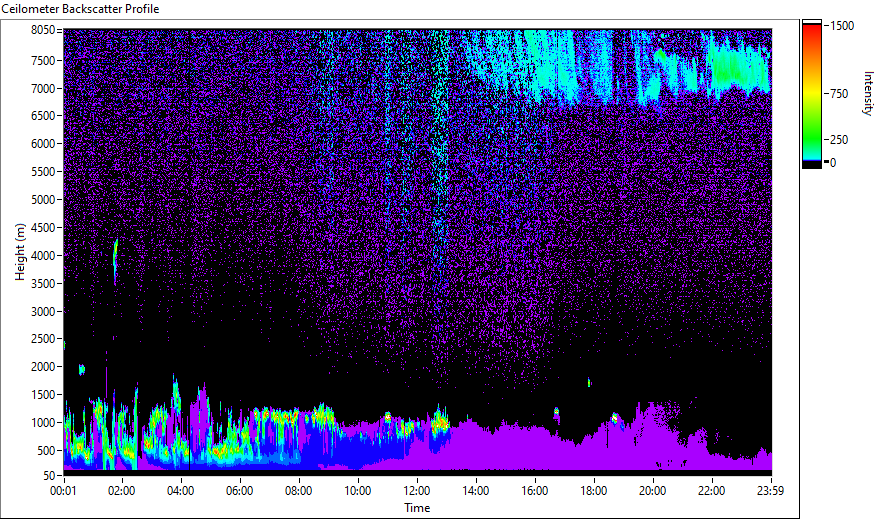Click the 3000 height axis value

pos(43,312)
